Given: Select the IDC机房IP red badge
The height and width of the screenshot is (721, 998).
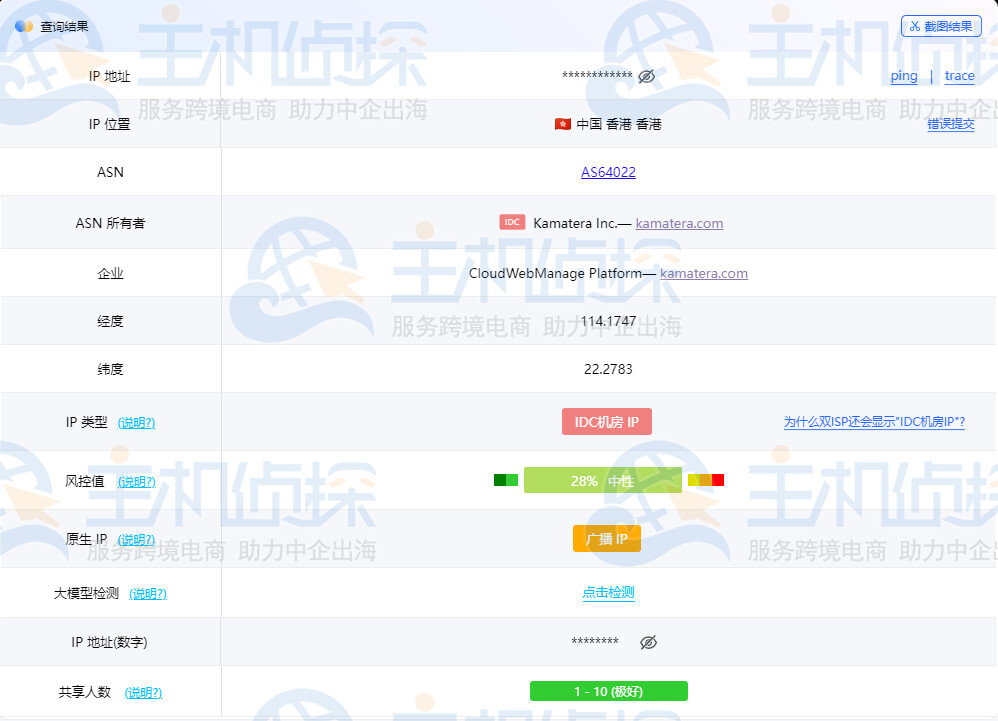Looking at the screenshot, I should point(607,421).
